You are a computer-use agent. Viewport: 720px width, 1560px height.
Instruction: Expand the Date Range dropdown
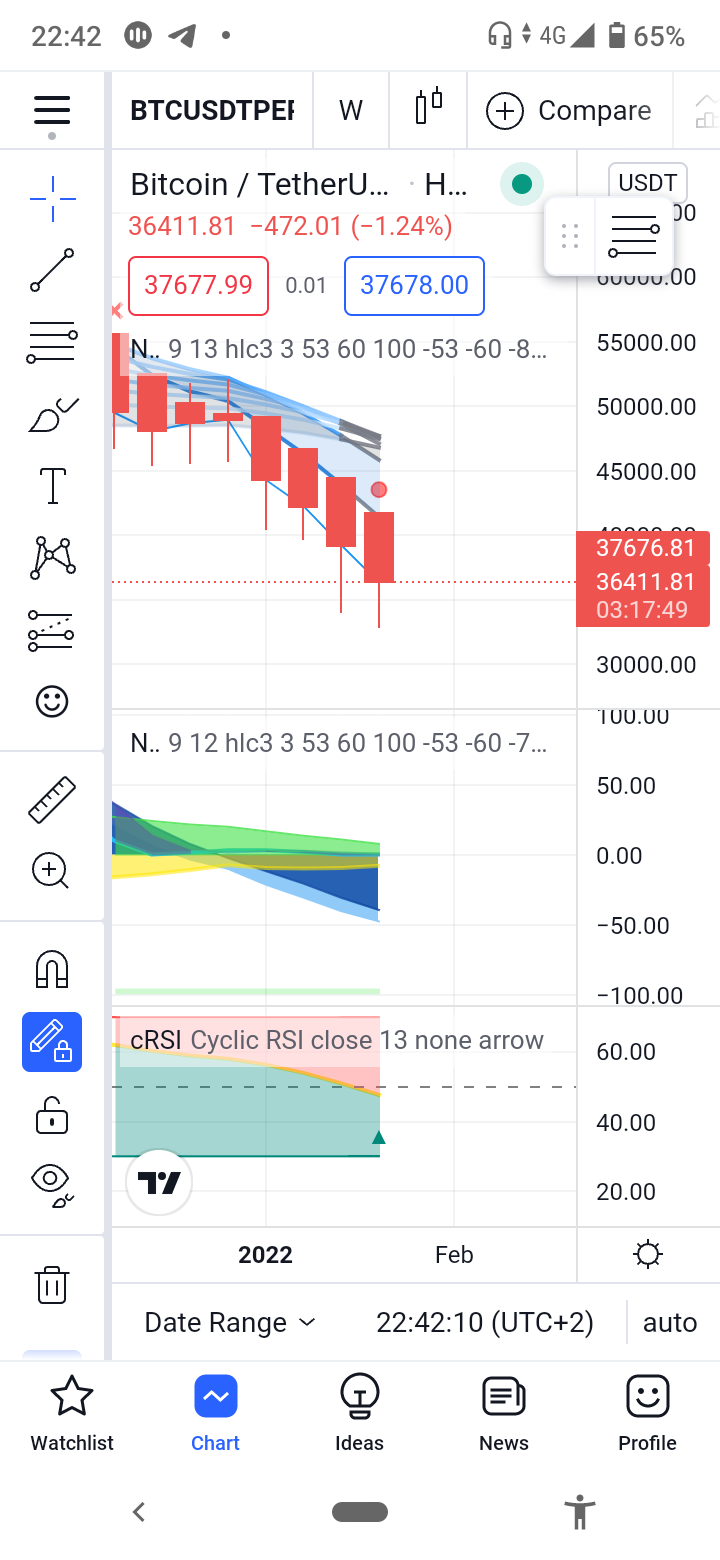pos(230,1322)
